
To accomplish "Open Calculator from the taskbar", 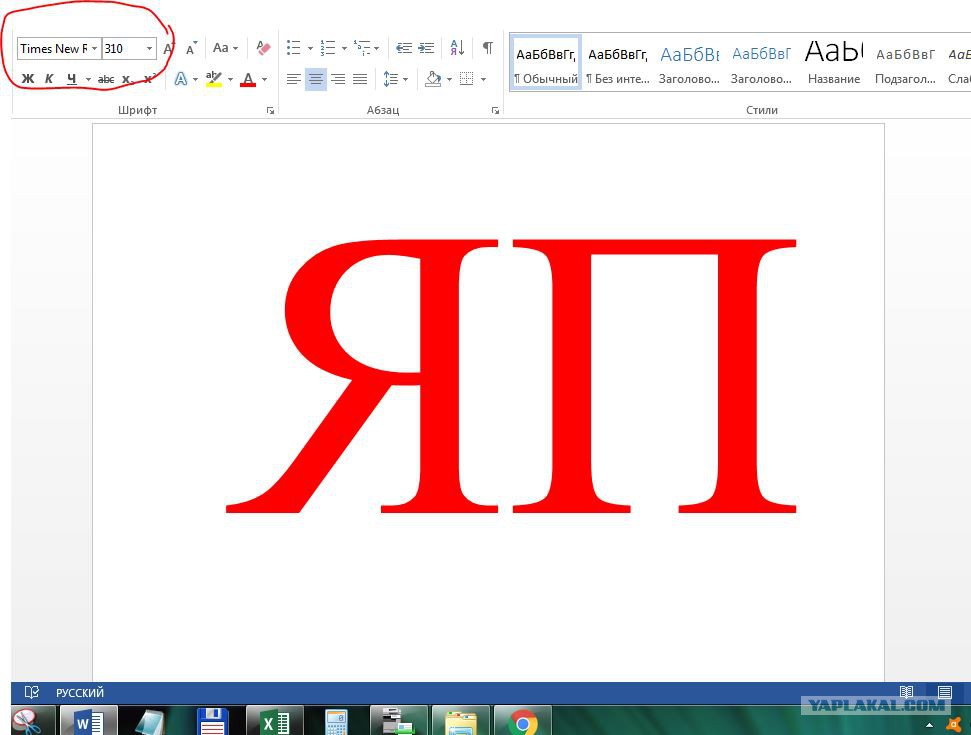I will pos(337,721).
